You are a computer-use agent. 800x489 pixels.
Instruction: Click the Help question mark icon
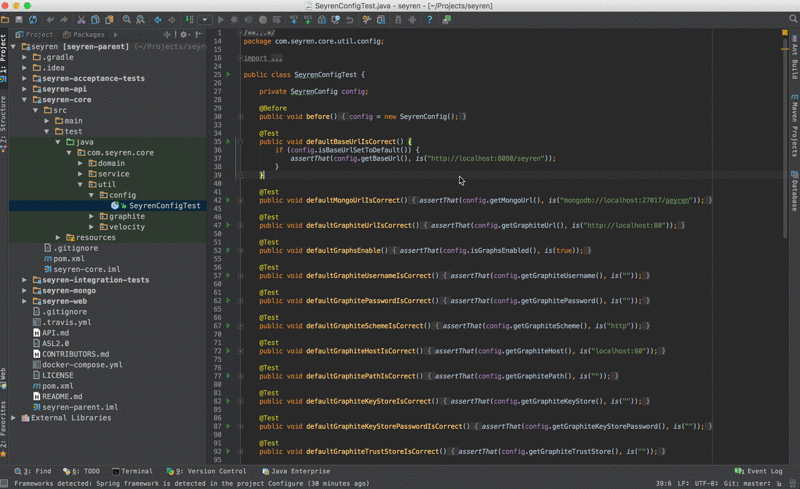pos(430,20)
